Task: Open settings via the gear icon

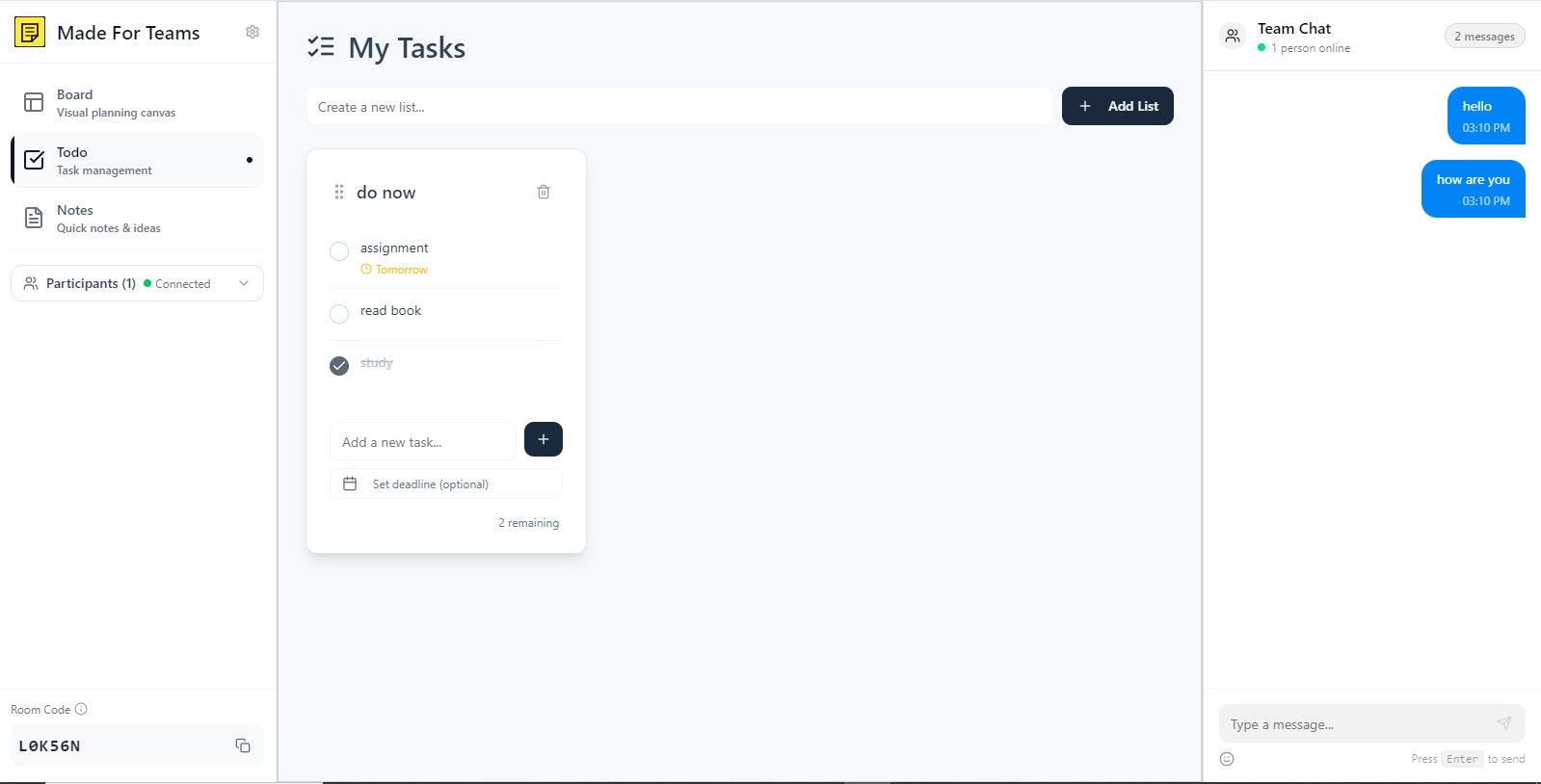Action: click(x=252, y=32)
